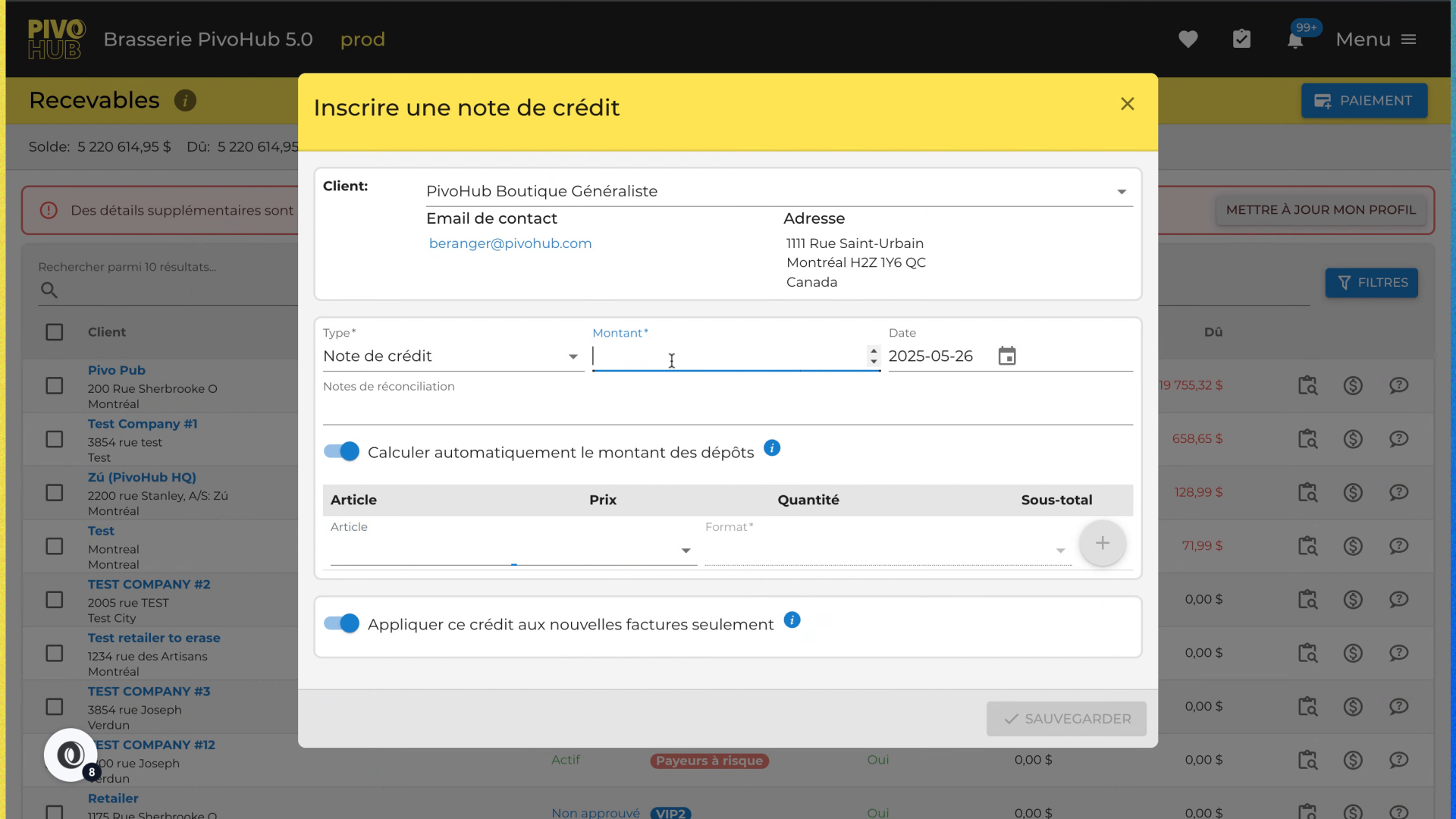
Task: Click the heart favorites icon in header
Action: pyautogui.click(x=1188, y=39)
